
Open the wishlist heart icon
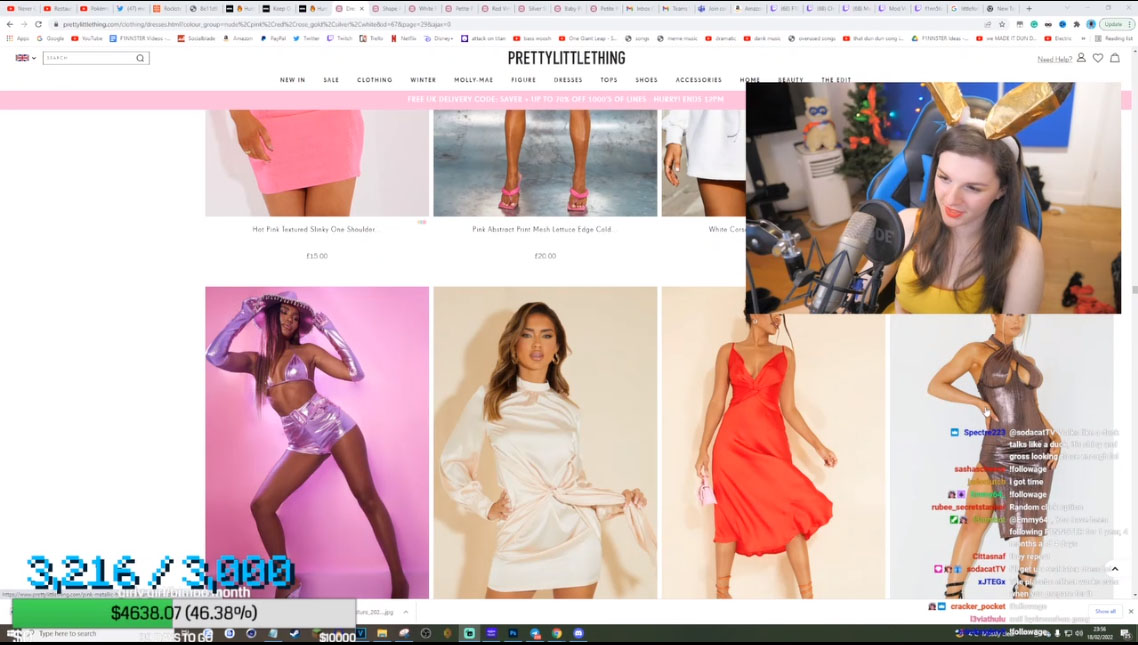(1098, 57)
